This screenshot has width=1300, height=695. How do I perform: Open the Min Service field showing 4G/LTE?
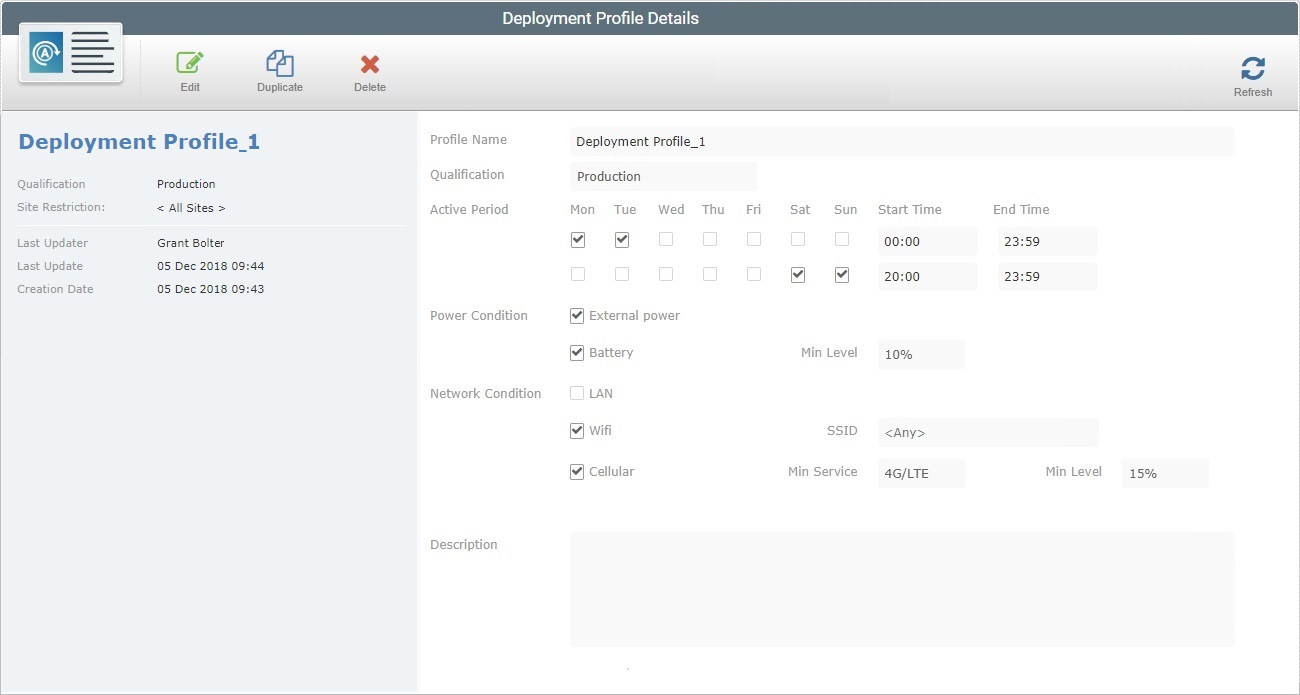click(920, 473)
